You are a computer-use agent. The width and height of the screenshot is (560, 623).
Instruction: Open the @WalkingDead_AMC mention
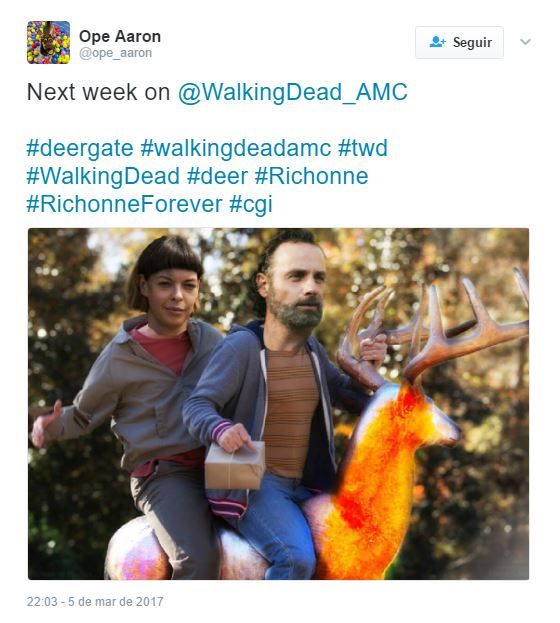pos(293,92)
